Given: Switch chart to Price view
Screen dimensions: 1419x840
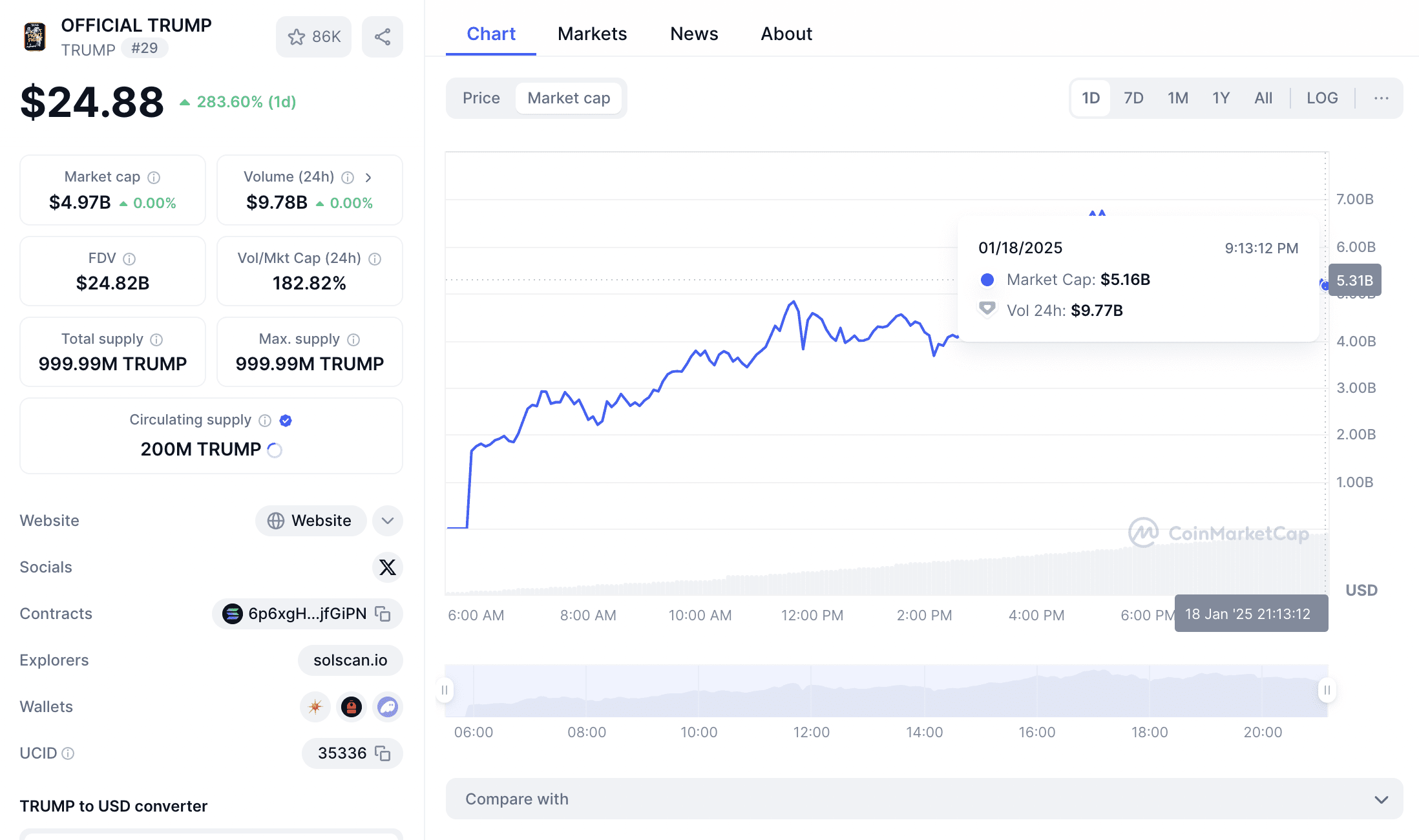Looking at the screenshot, I should (x=481, y=98).
